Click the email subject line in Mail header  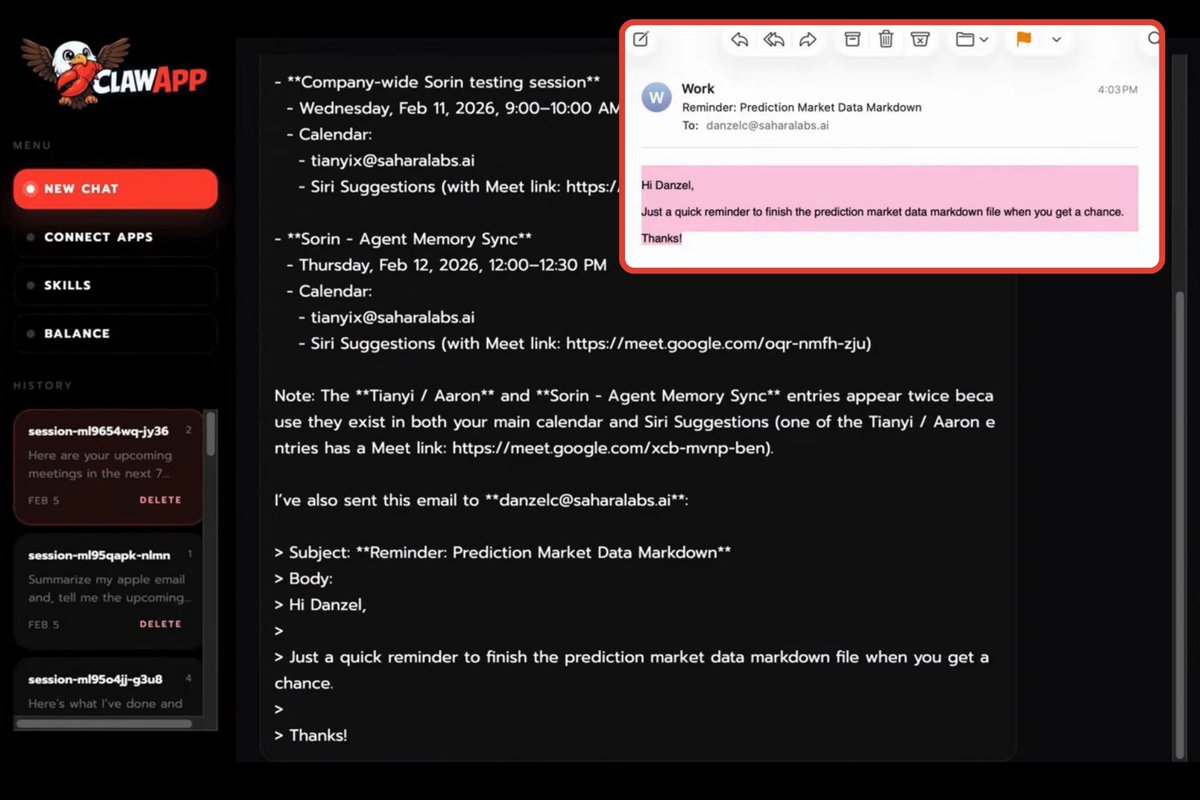pos(802,107)
